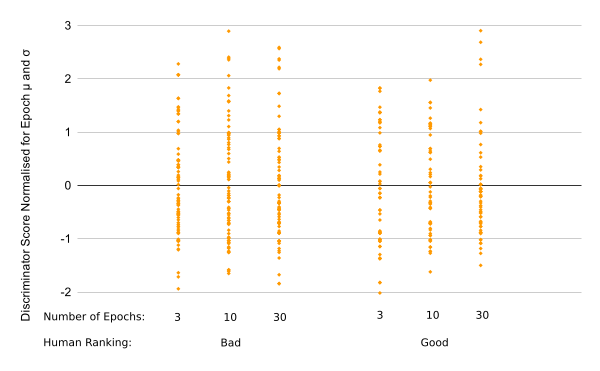This screenshot has width=600, height=371.
Task: Click the lowest point in Good 3-epoch column
Action: (x=380, y=293)
